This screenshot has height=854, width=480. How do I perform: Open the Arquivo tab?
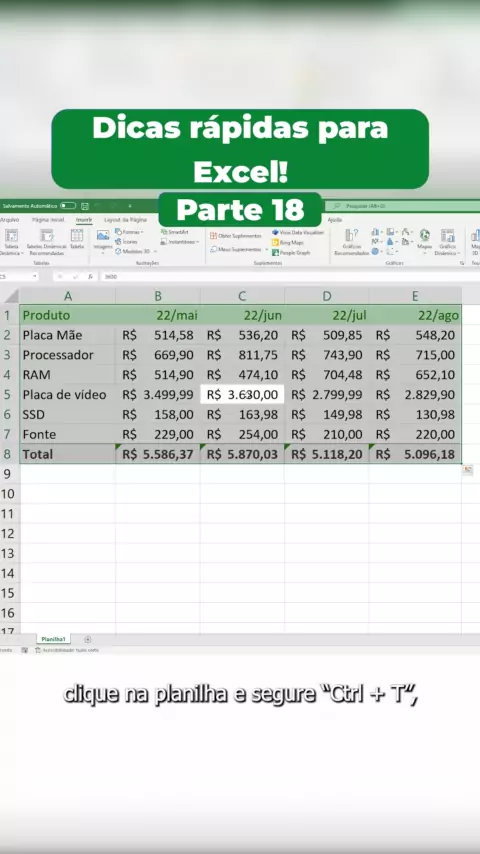click(9, 219)
